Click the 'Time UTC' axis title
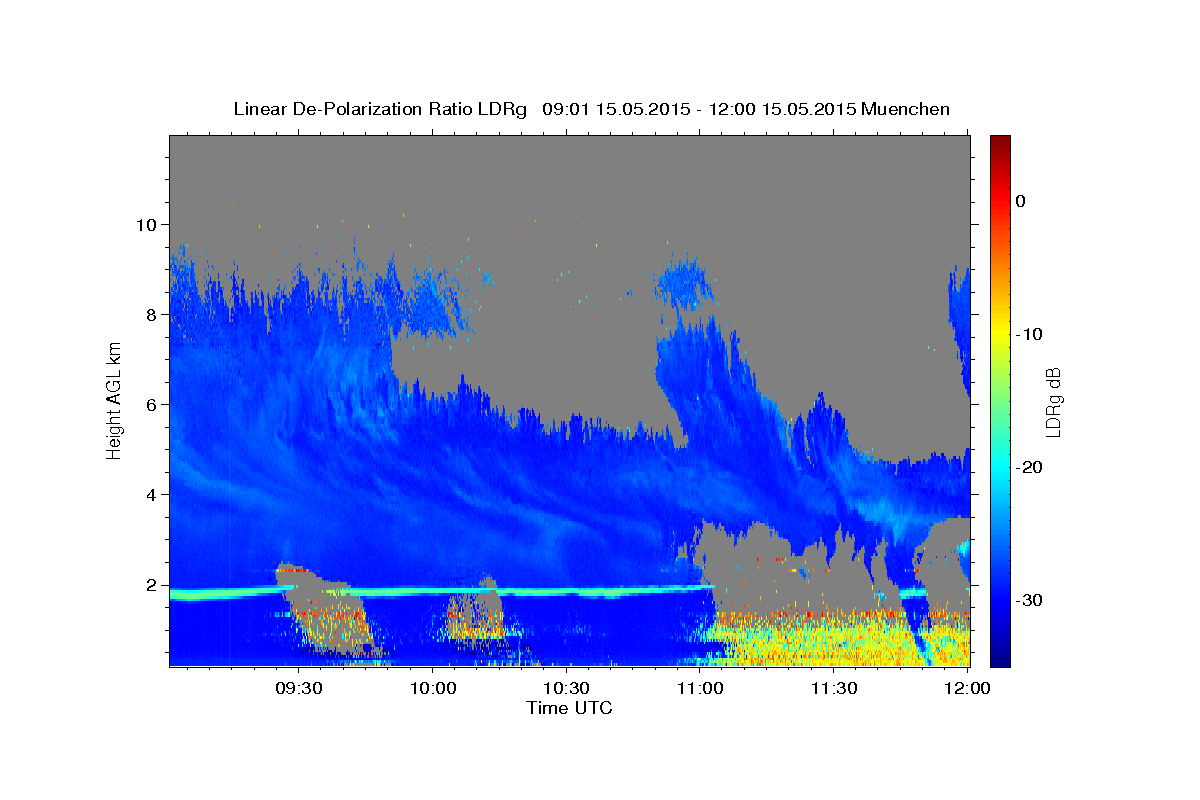This screenshot has width=1200, height=800. click(x=569, y=708)
